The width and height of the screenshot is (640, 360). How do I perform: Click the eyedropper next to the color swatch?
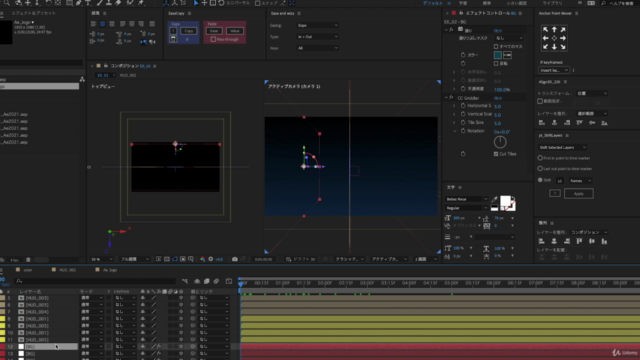click(507, 55)
